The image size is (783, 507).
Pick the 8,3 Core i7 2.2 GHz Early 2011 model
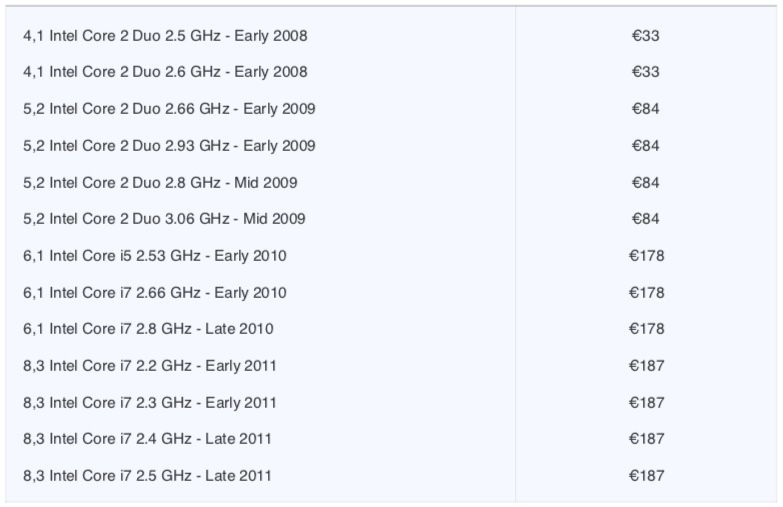pos(150,366)
